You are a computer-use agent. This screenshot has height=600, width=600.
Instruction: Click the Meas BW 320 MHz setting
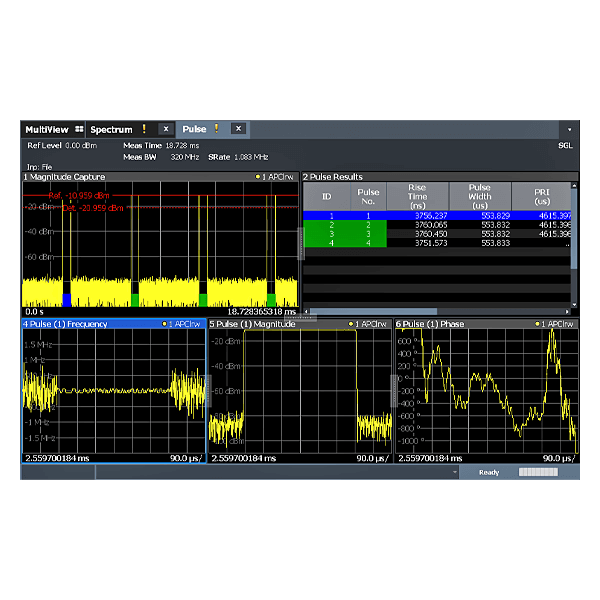click(161, 157)
